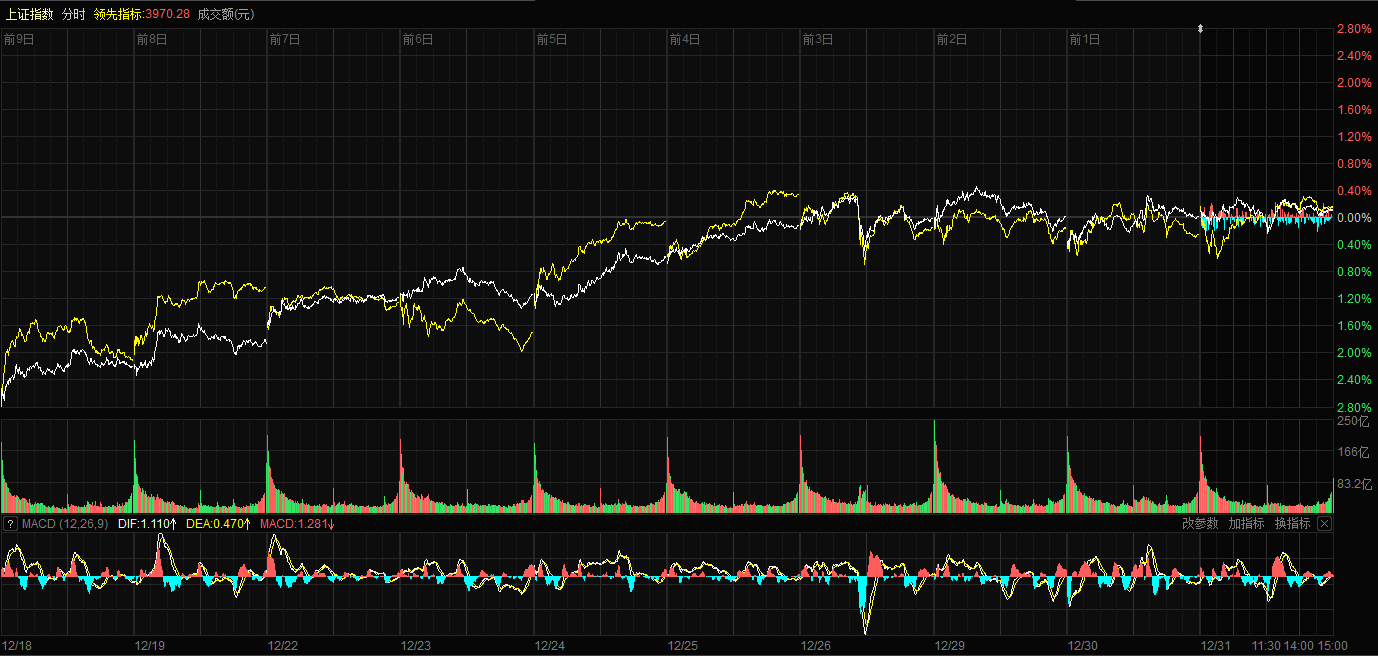
Task: Click the small resize arrow icon at top
Action: tap(1200, 29)
